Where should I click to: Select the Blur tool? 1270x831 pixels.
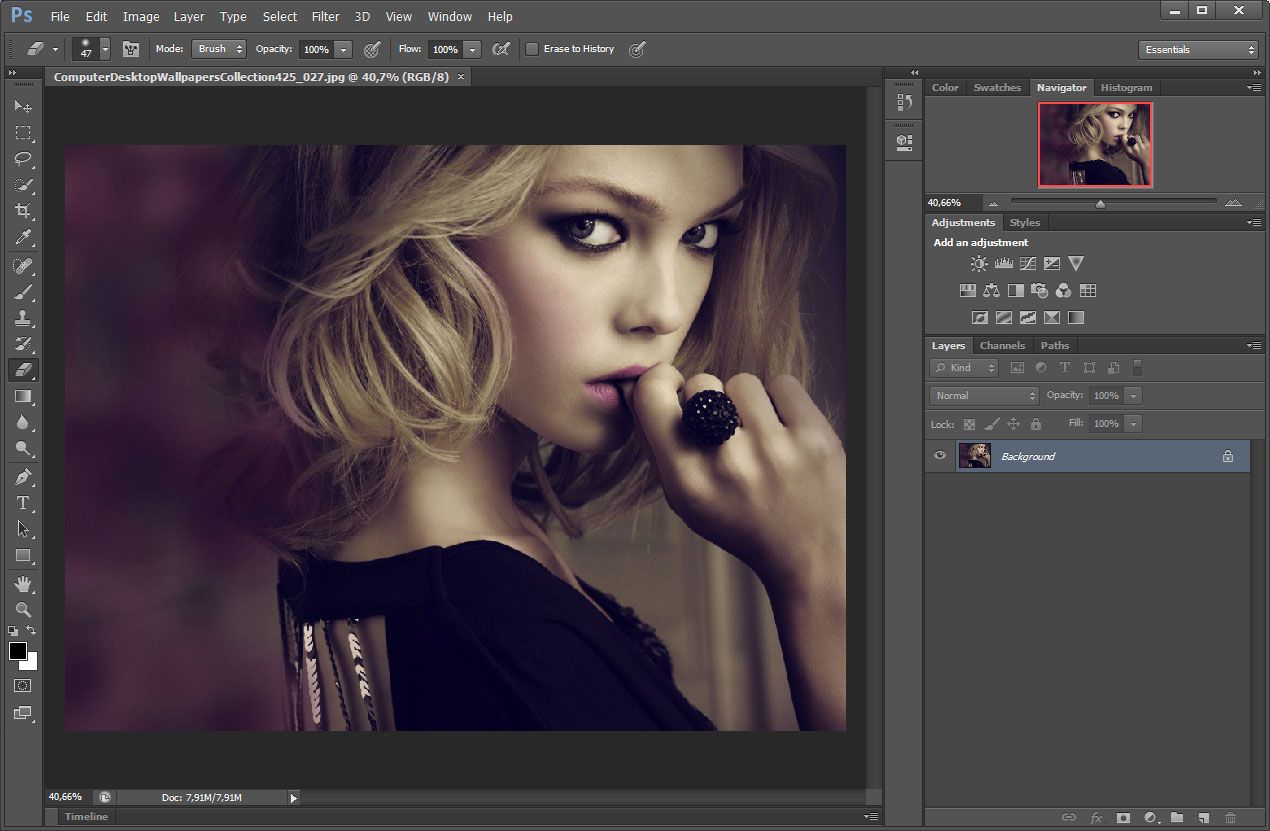click(x=23, y=422)
